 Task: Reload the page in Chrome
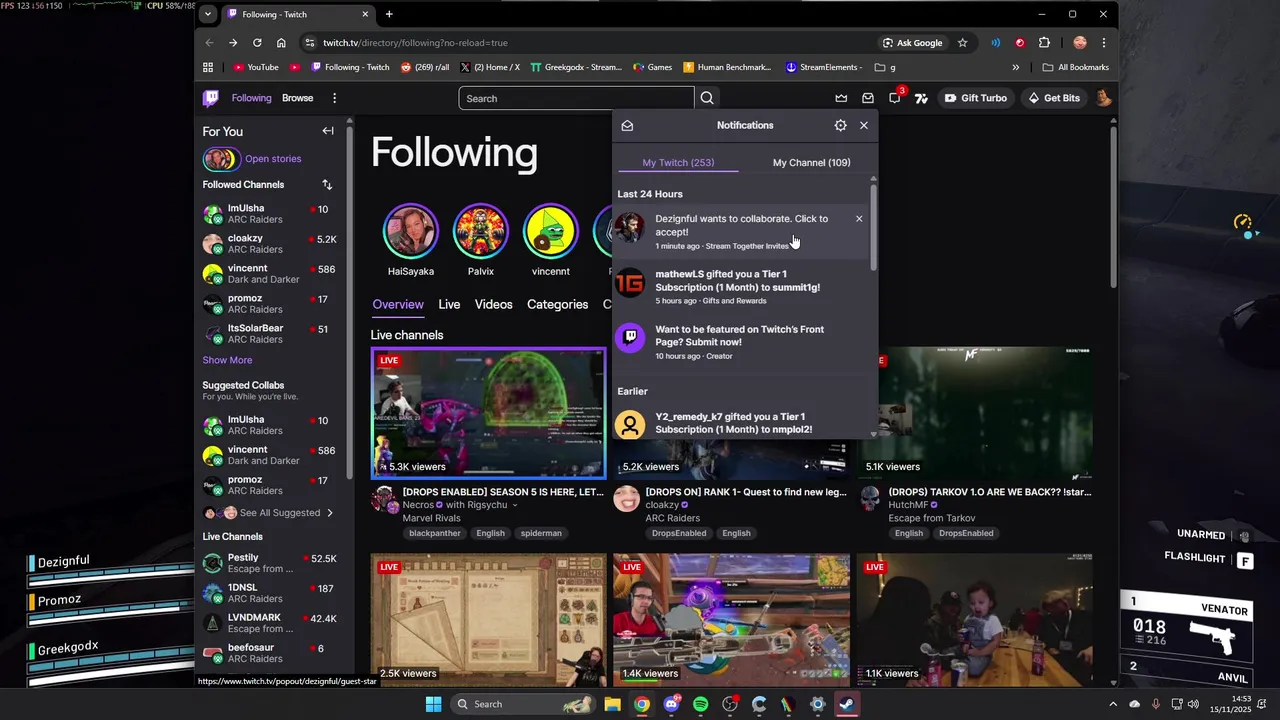(257, 43)
